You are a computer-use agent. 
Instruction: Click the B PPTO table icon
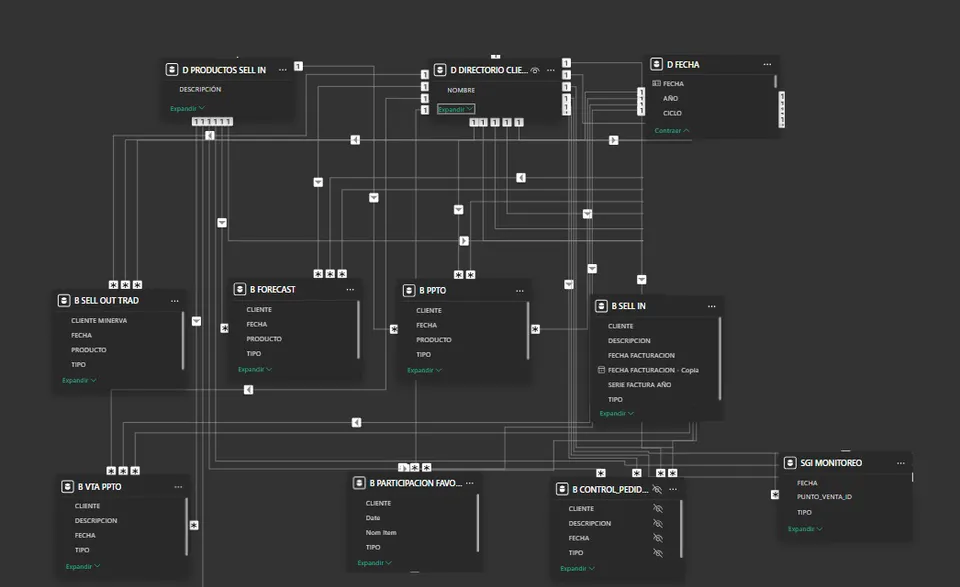(x=409, y=290)
